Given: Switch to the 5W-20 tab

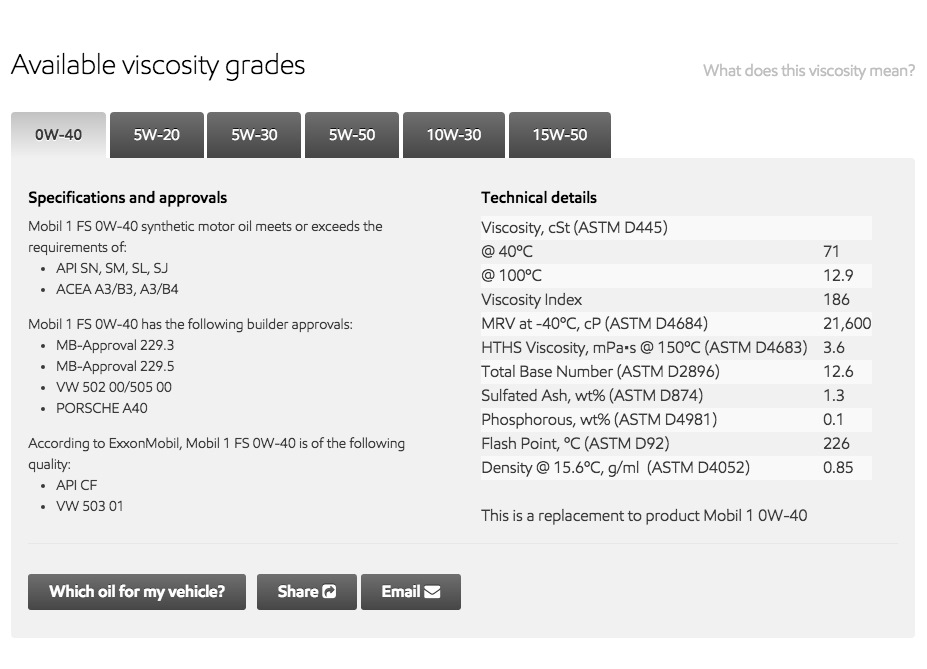Looking at the screenshot, I should pos(157,135).
